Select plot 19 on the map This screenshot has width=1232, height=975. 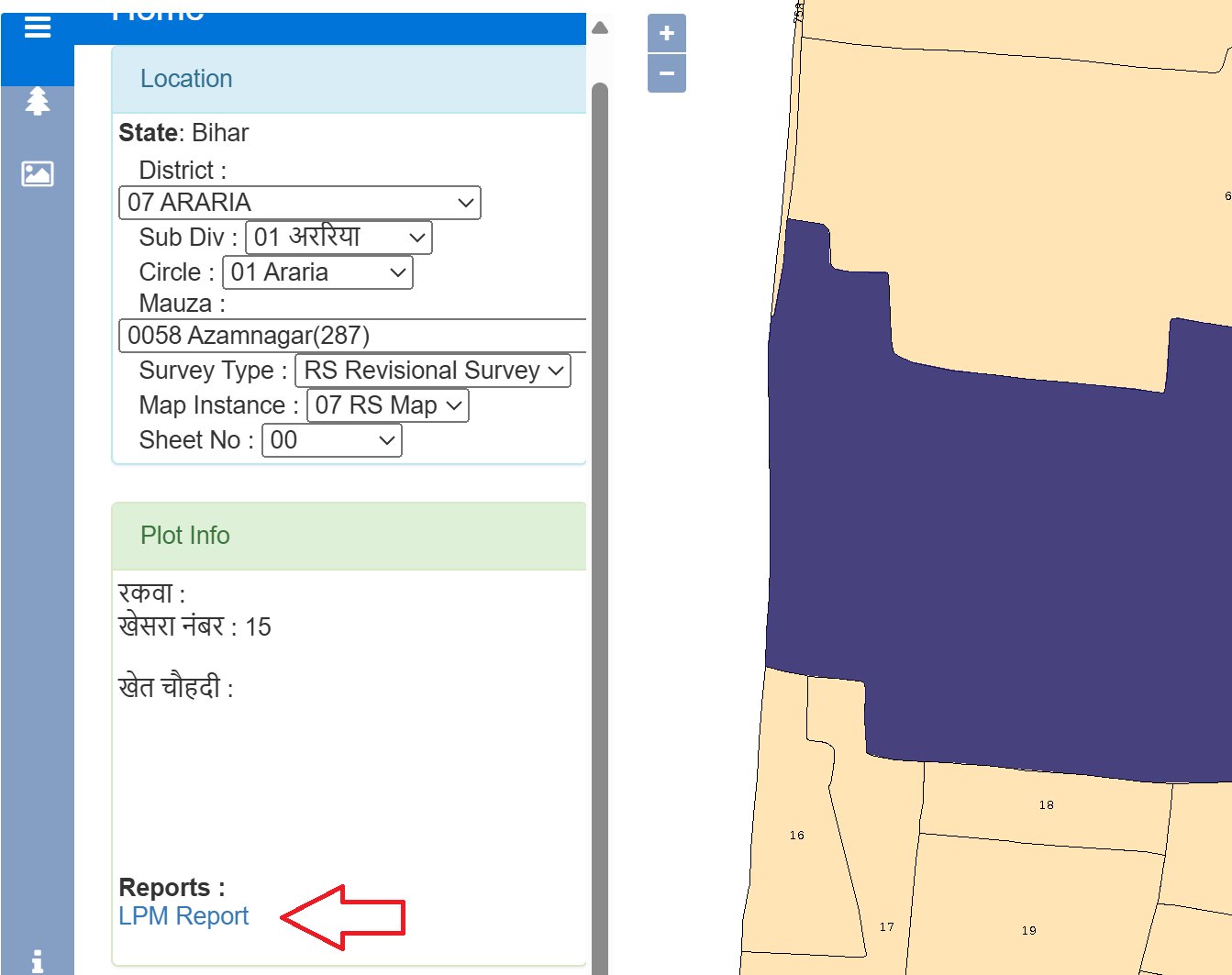click(x=1027, y=908)
